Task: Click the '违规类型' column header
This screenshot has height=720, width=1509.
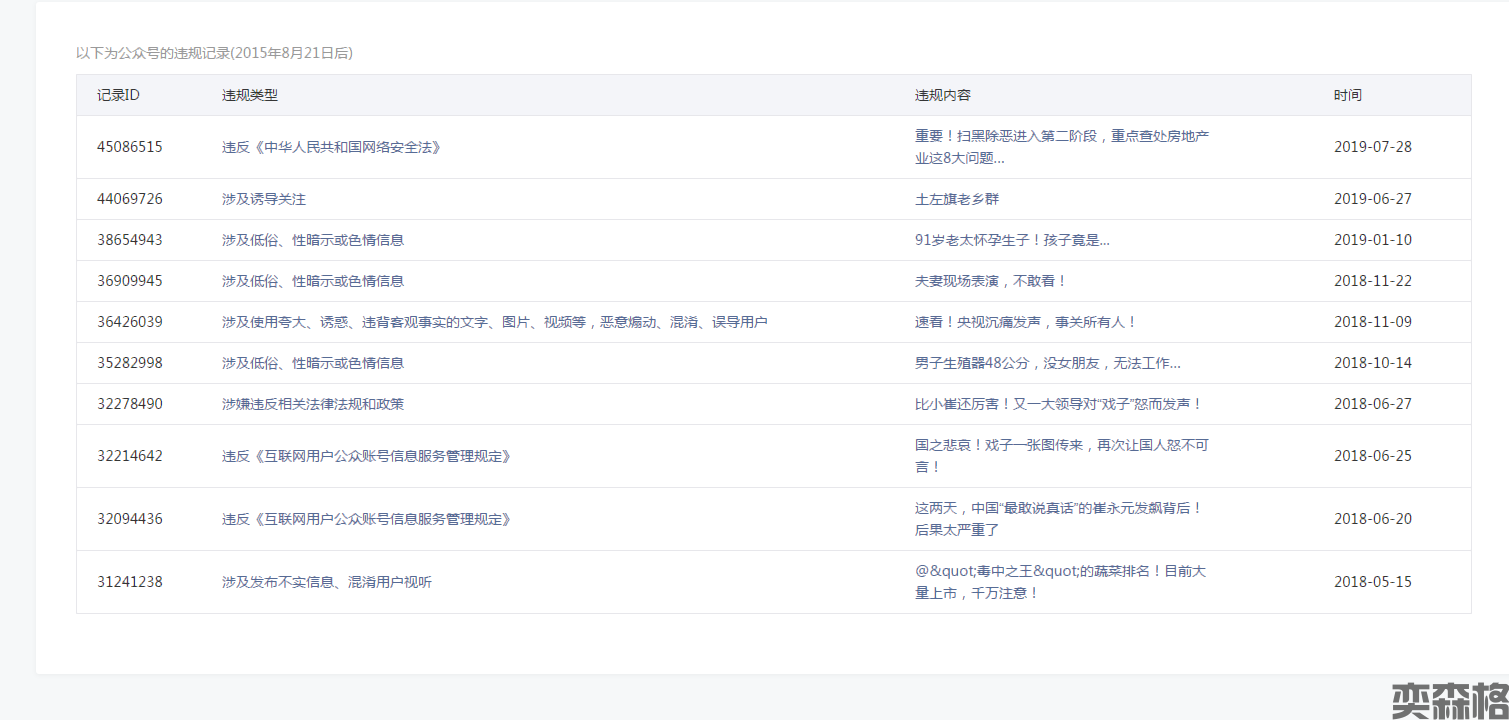Action: (x=250, y=95)
